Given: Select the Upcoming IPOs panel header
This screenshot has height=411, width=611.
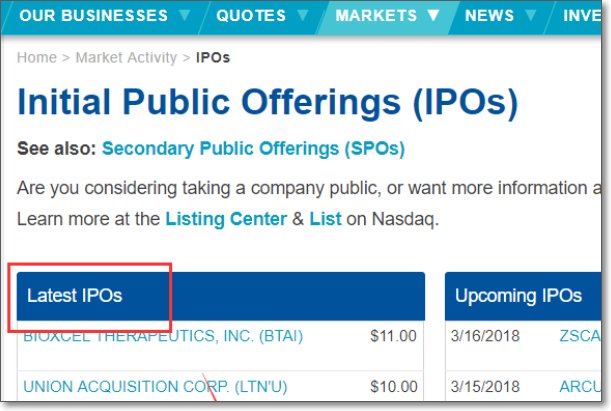Looking at the screenshot, I should (x=518, y=295).
